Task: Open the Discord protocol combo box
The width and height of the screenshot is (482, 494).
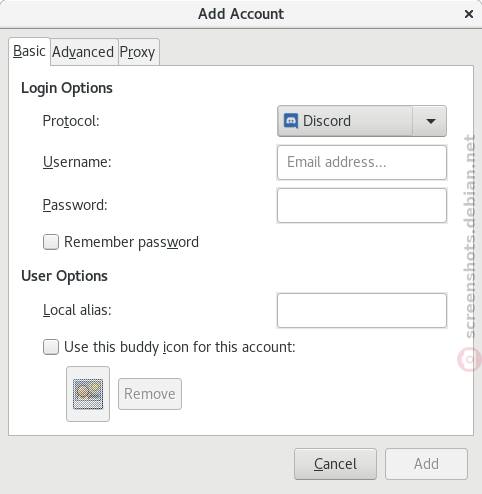Action: tap(362, 121)
